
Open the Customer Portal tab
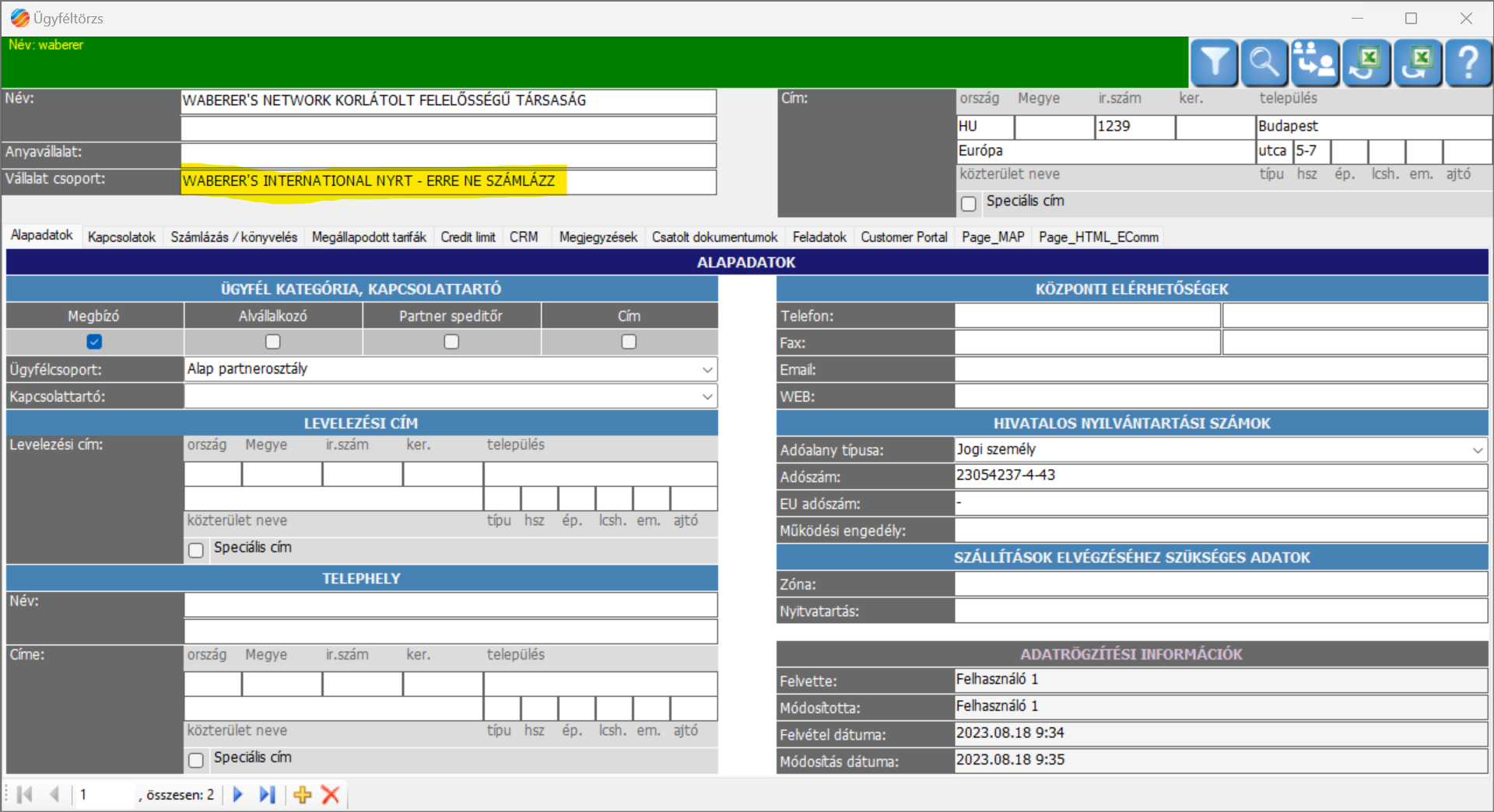click(903, 236)
